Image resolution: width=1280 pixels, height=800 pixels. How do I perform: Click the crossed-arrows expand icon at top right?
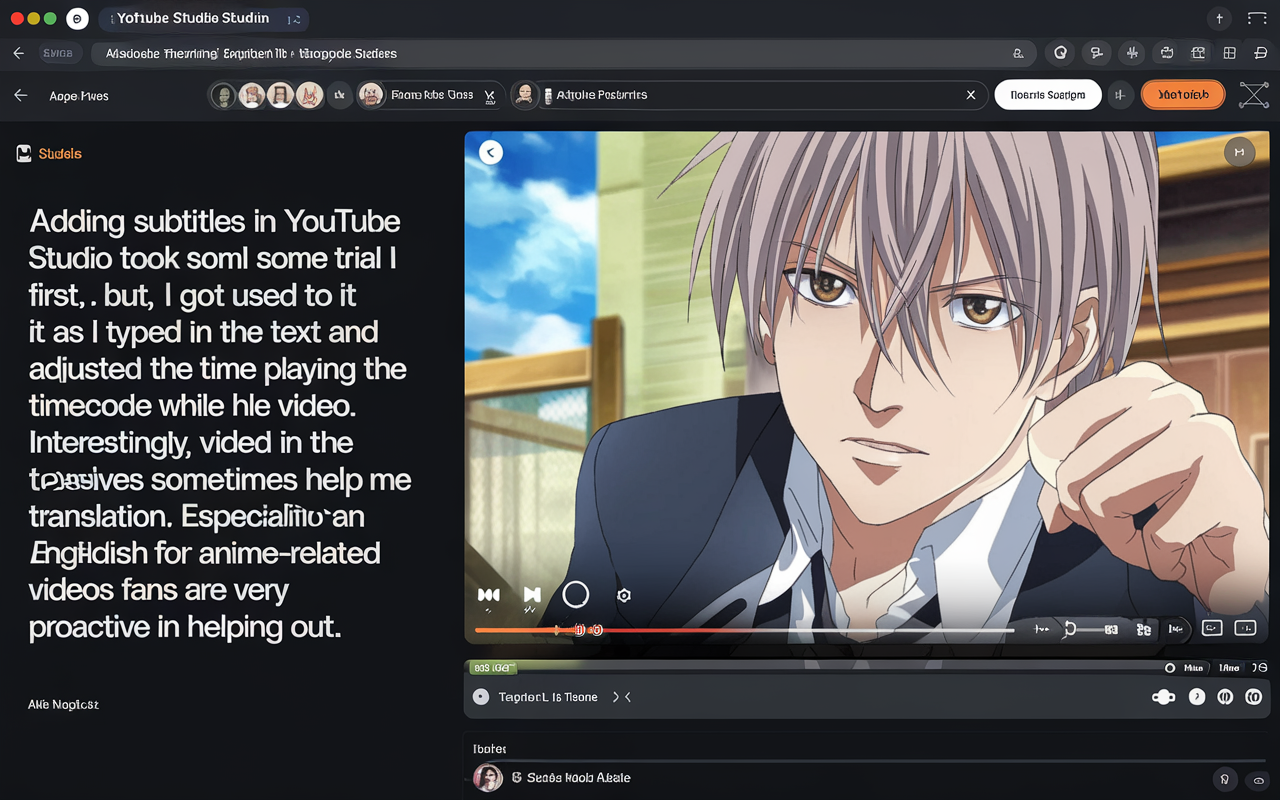pos(1253,95)
